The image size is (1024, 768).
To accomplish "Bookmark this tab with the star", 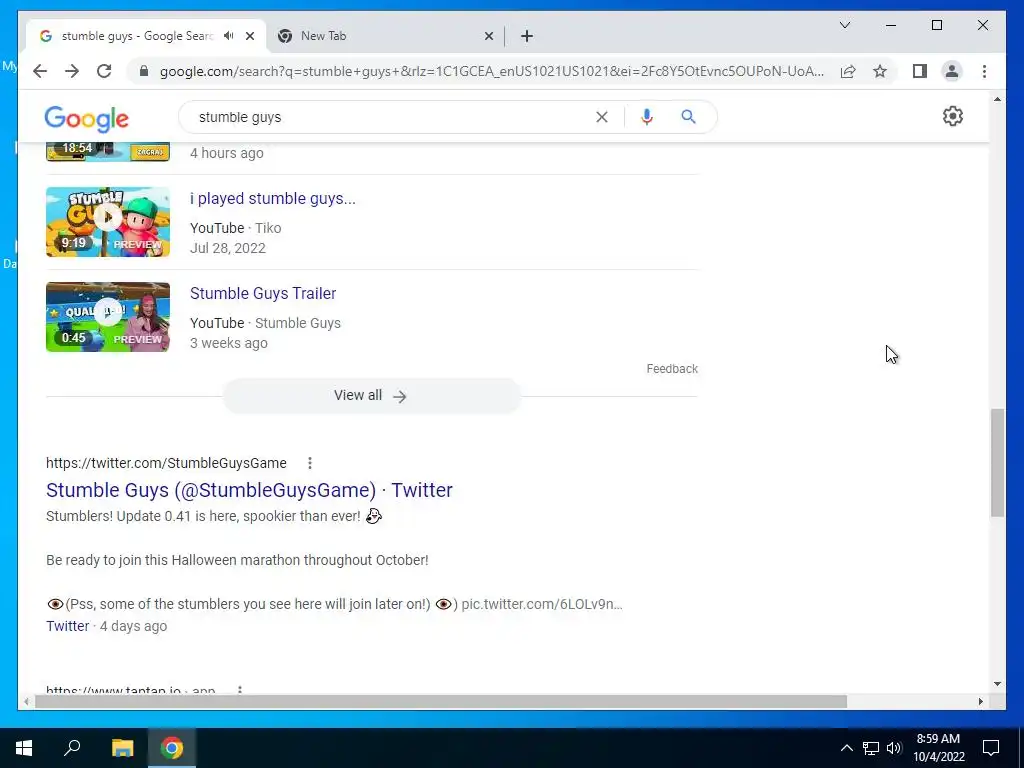I will coord(880,71).
